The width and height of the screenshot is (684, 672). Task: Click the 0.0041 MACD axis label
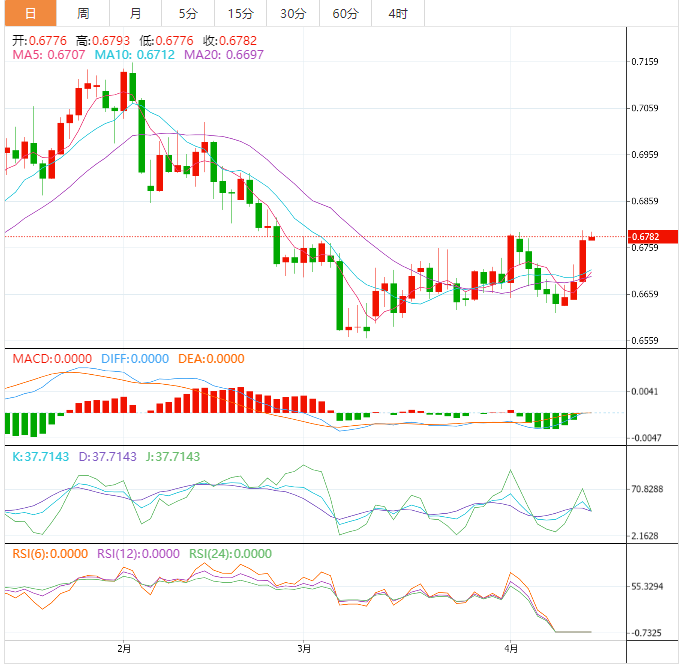645,391
